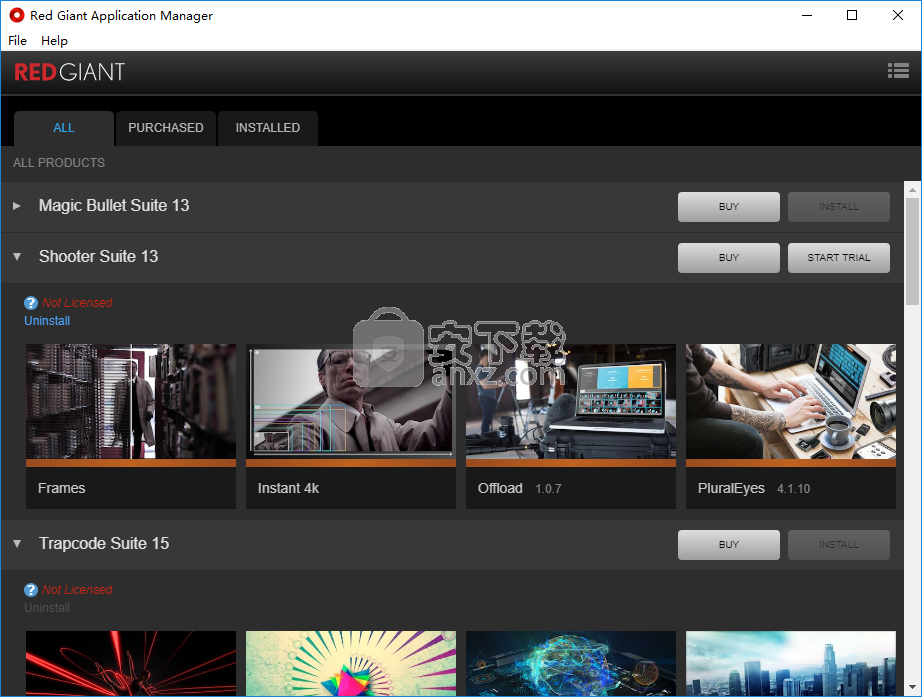This screenshot has height=697, width=922.
Task: Switch to the PURCHASED tab
Action: (x=166, y=128)
